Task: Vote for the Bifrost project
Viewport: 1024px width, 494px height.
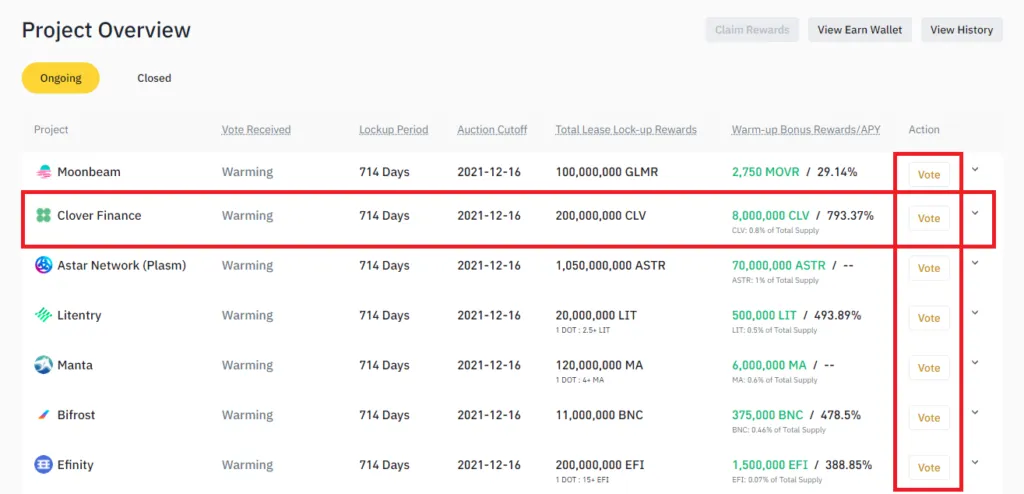Action: [x=929, y=418]
